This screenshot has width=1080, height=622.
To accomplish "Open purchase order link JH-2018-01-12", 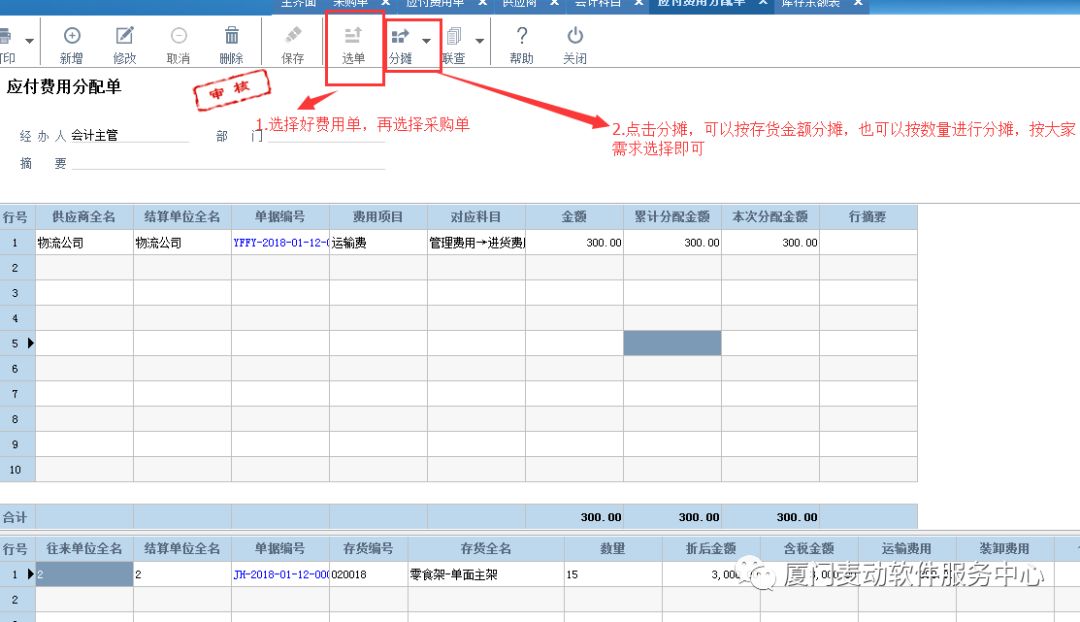I will (x=280, y=575).
